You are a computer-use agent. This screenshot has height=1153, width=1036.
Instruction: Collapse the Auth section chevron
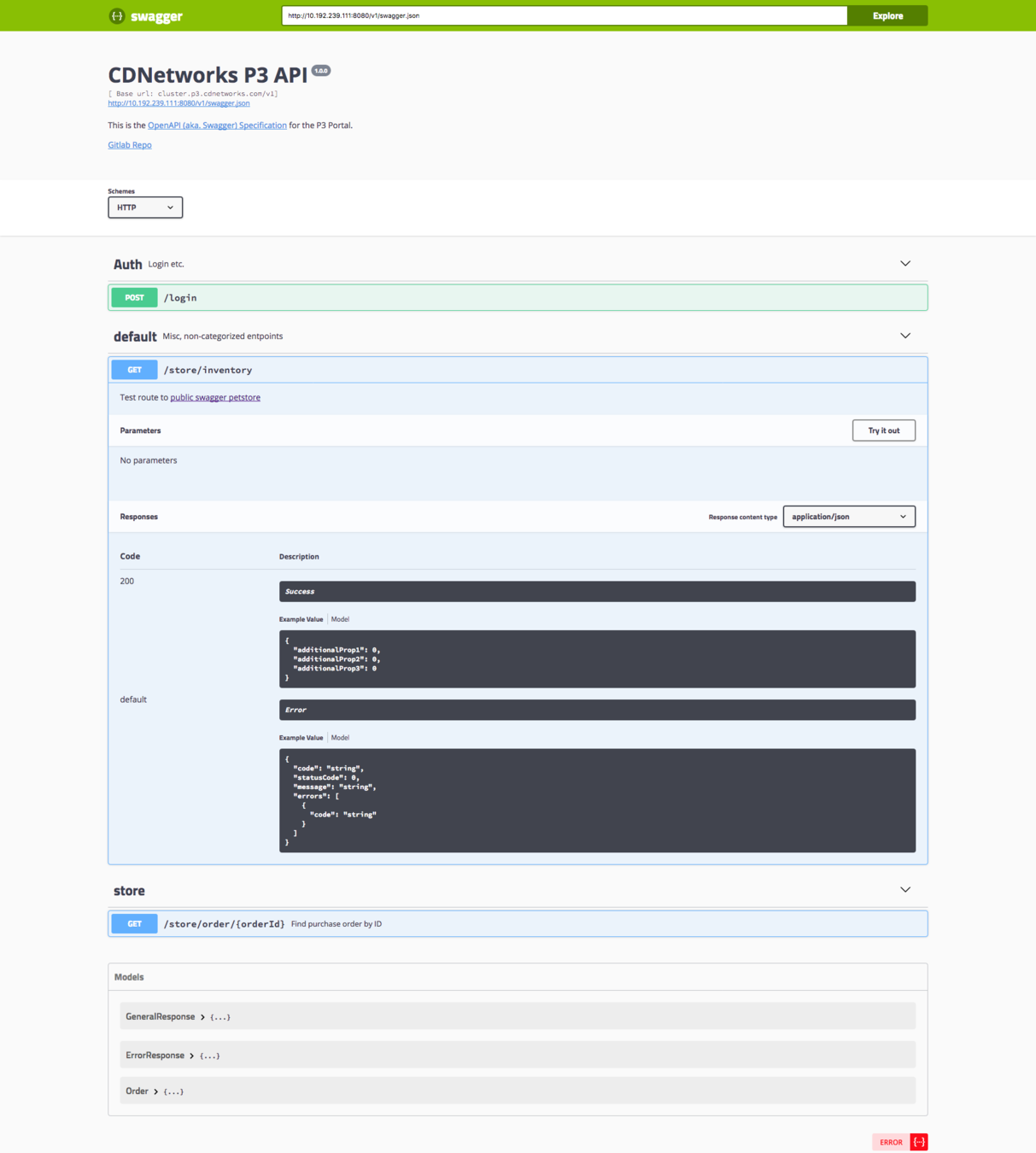tap(905, 263)
